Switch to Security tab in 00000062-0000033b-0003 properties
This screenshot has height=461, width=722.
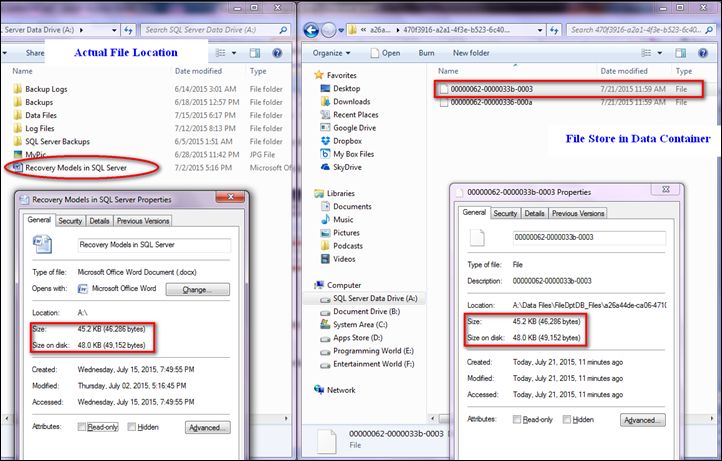point(505,213)
